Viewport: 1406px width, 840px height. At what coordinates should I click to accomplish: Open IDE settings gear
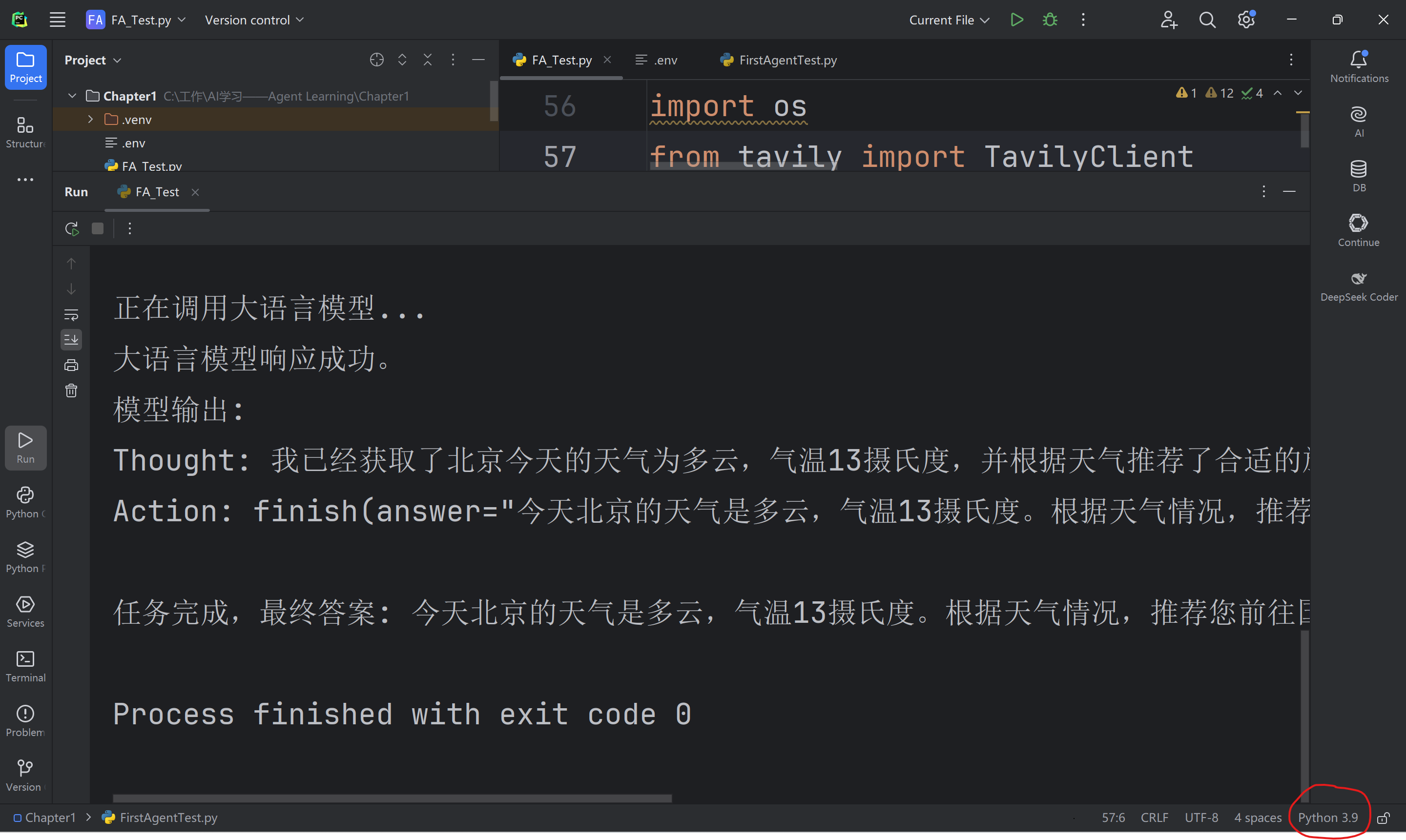tap(1246, 20)
